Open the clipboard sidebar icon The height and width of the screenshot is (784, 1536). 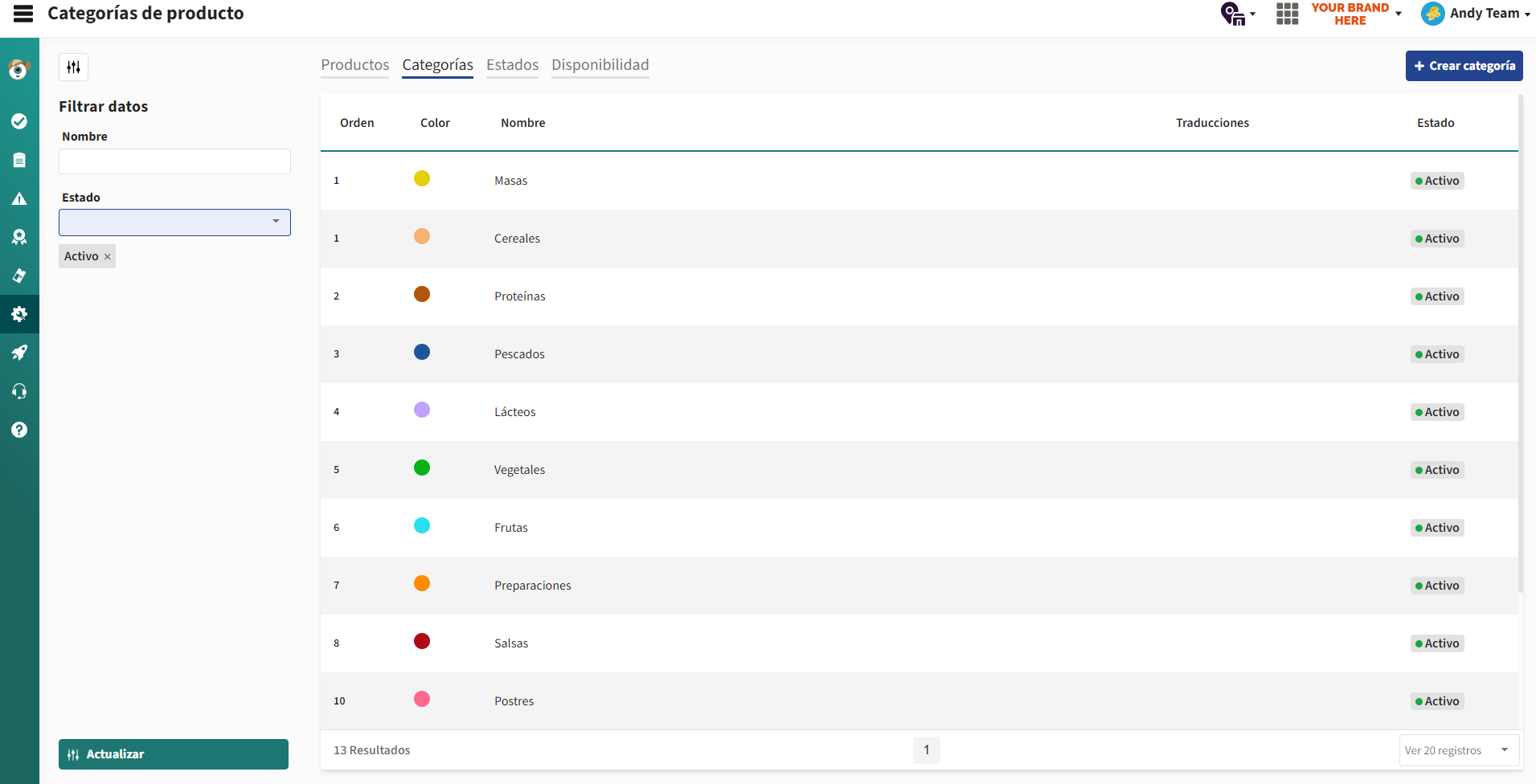[x=19, y=160]
